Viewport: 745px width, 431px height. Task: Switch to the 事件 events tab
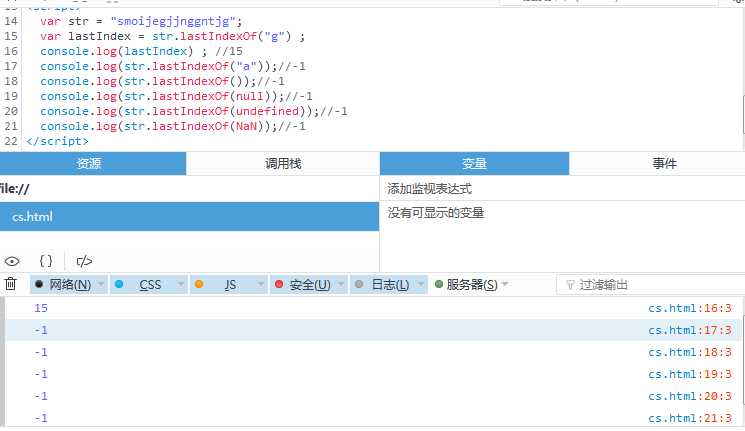[x=657, y=163]
